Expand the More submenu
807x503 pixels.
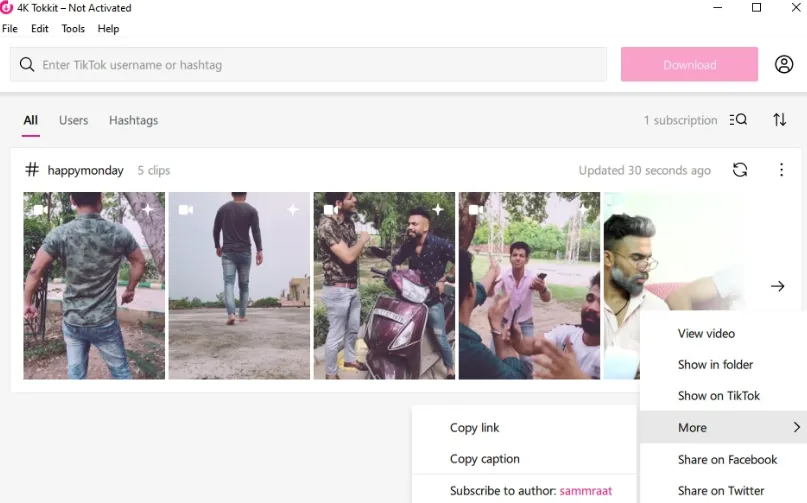723,427
